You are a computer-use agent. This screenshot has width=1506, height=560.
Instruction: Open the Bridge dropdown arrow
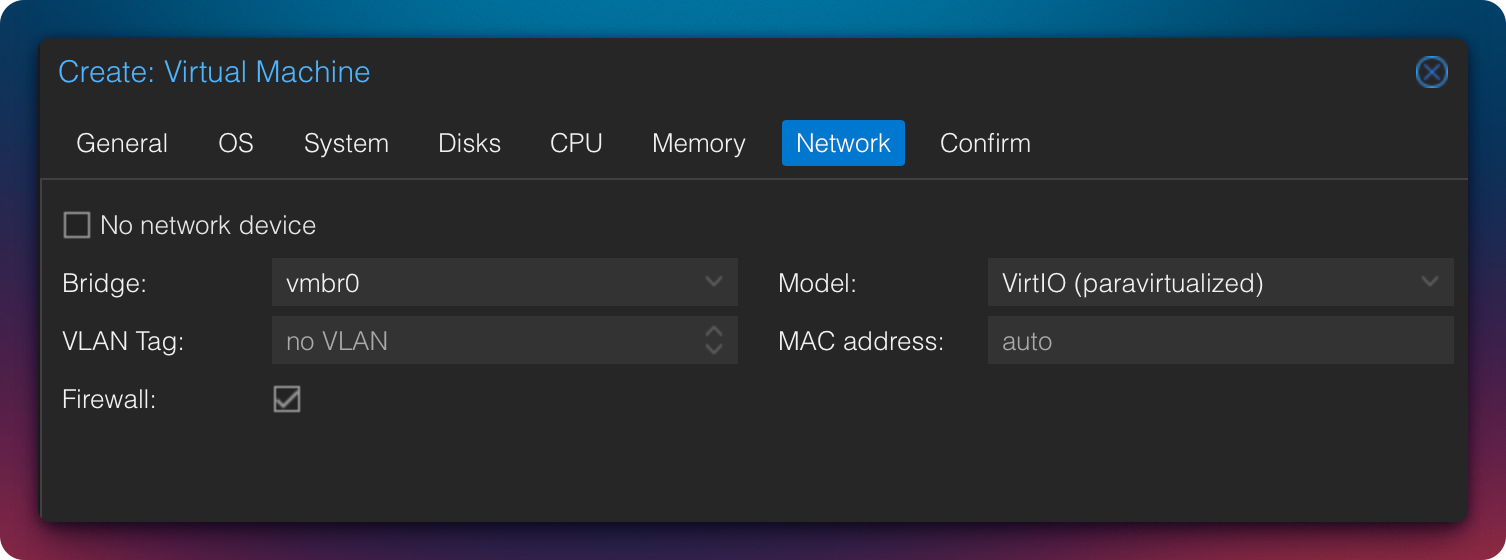pyautogui.click(x=714, y=282)
